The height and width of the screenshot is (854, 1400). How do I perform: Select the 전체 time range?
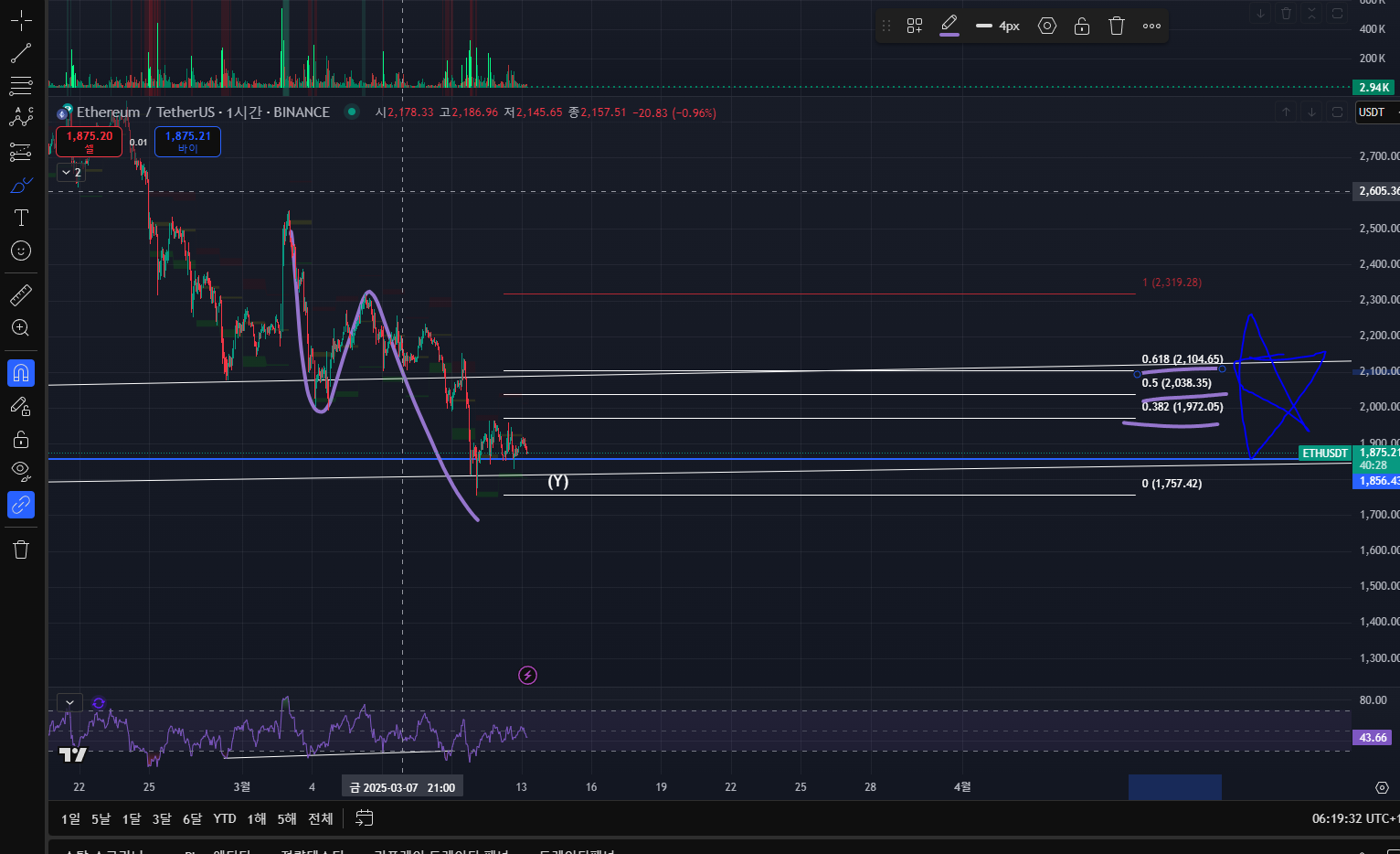pyautogui.click(x=320, y=818)
